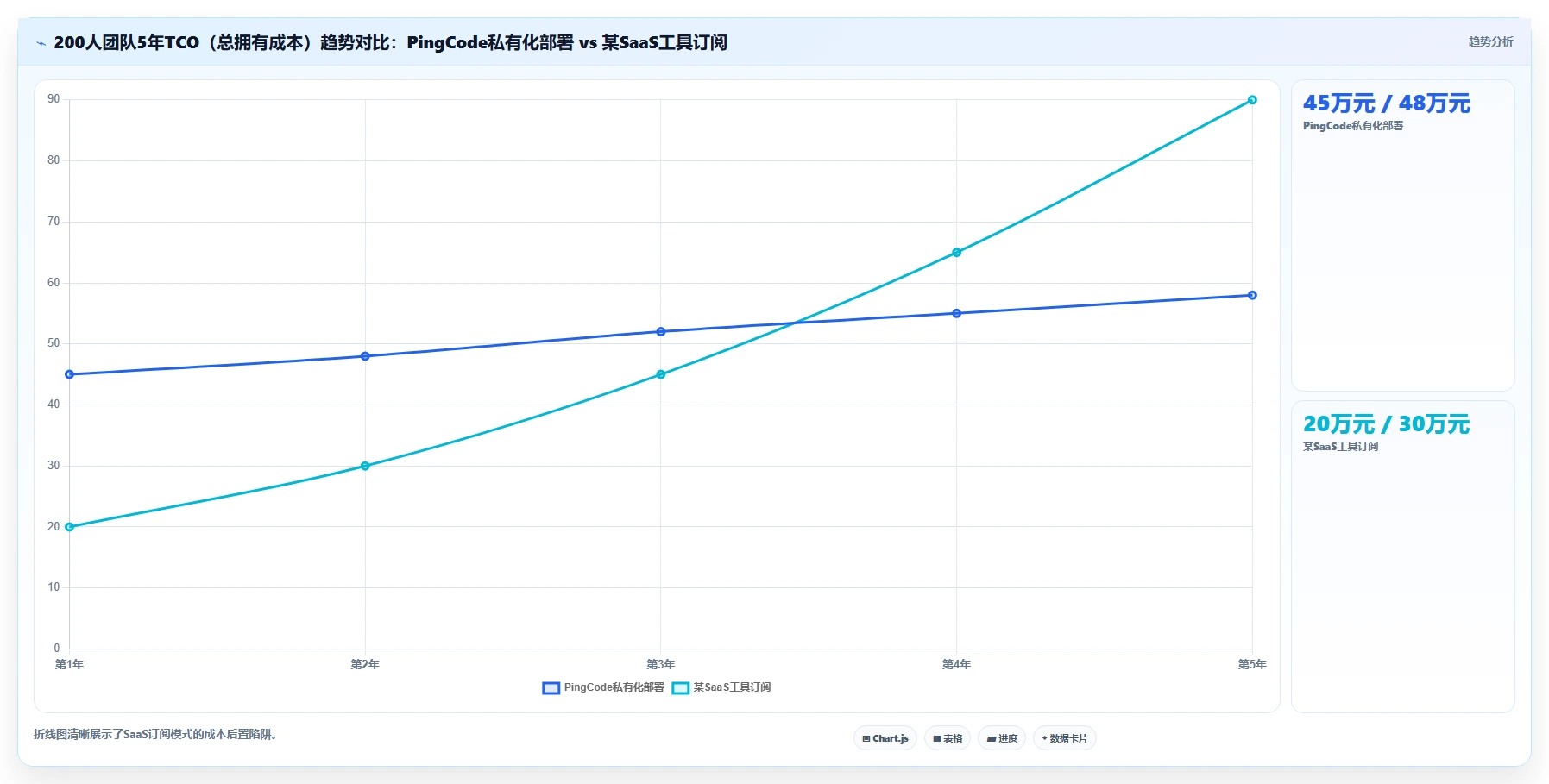Click the chart title about 200人团队5年TCO
The width and height of the screenshot is (1549, 784).
point(390,42)
